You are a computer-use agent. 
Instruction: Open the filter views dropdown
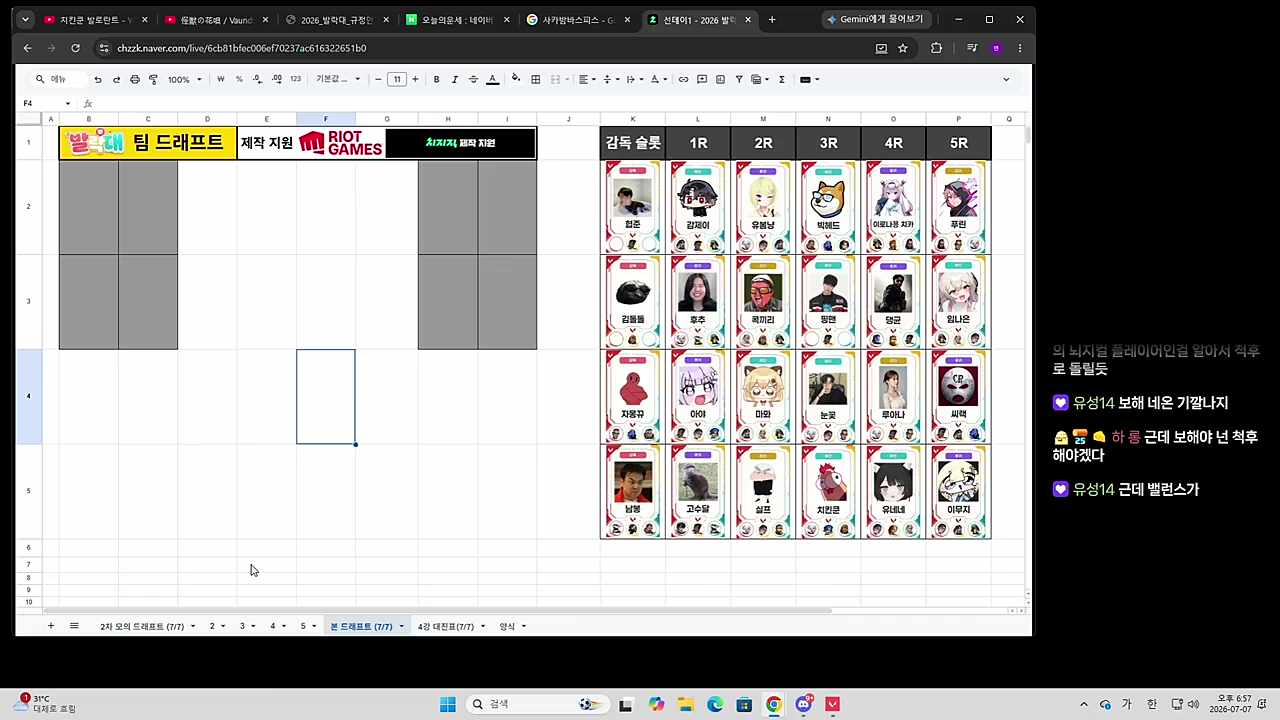pyautogui.click(x=759, y=79)
